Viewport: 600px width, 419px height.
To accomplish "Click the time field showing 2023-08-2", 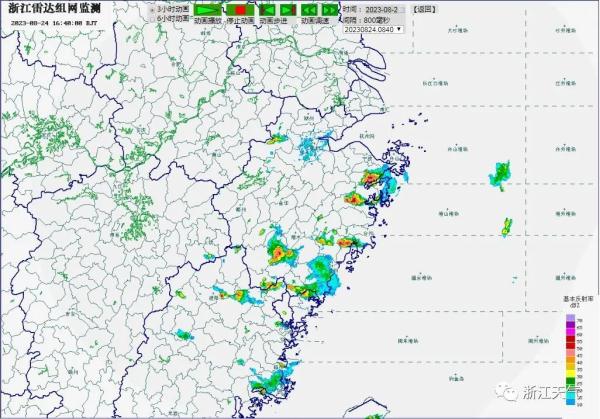I will 384,10.
